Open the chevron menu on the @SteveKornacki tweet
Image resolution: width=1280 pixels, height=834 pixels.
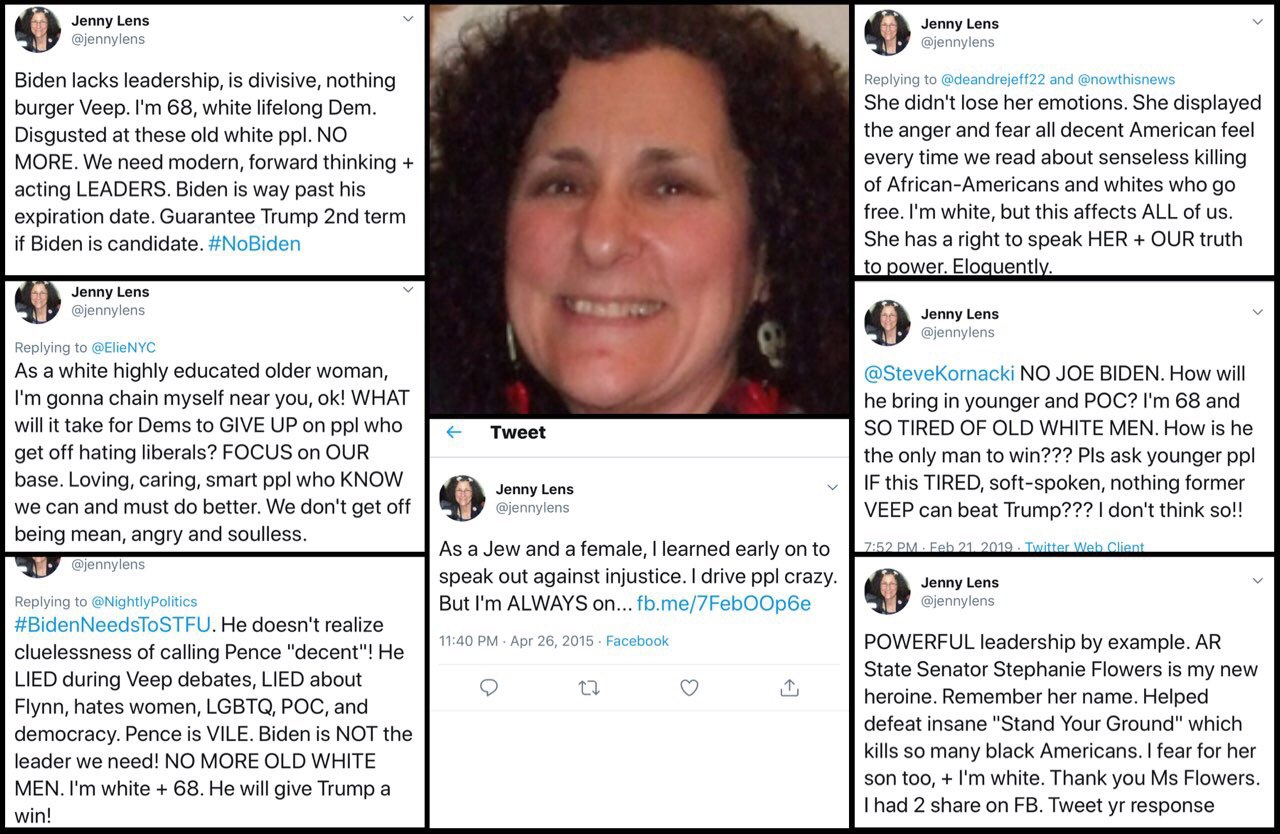click(1257, 312)
